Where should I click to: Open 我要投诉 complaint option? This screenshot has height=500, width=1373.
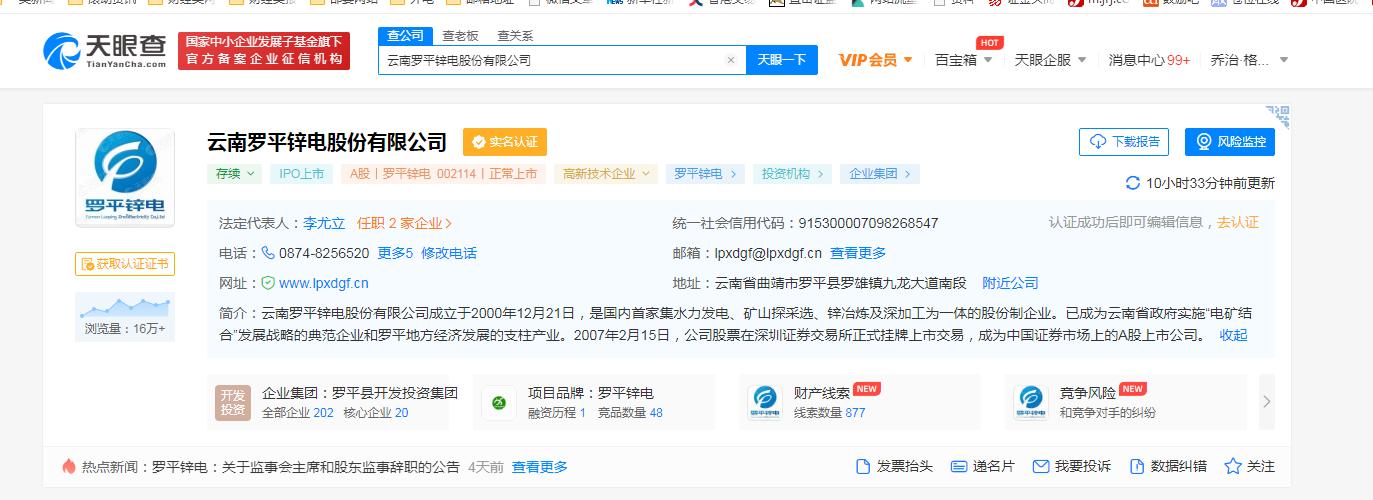point(1071,466)
